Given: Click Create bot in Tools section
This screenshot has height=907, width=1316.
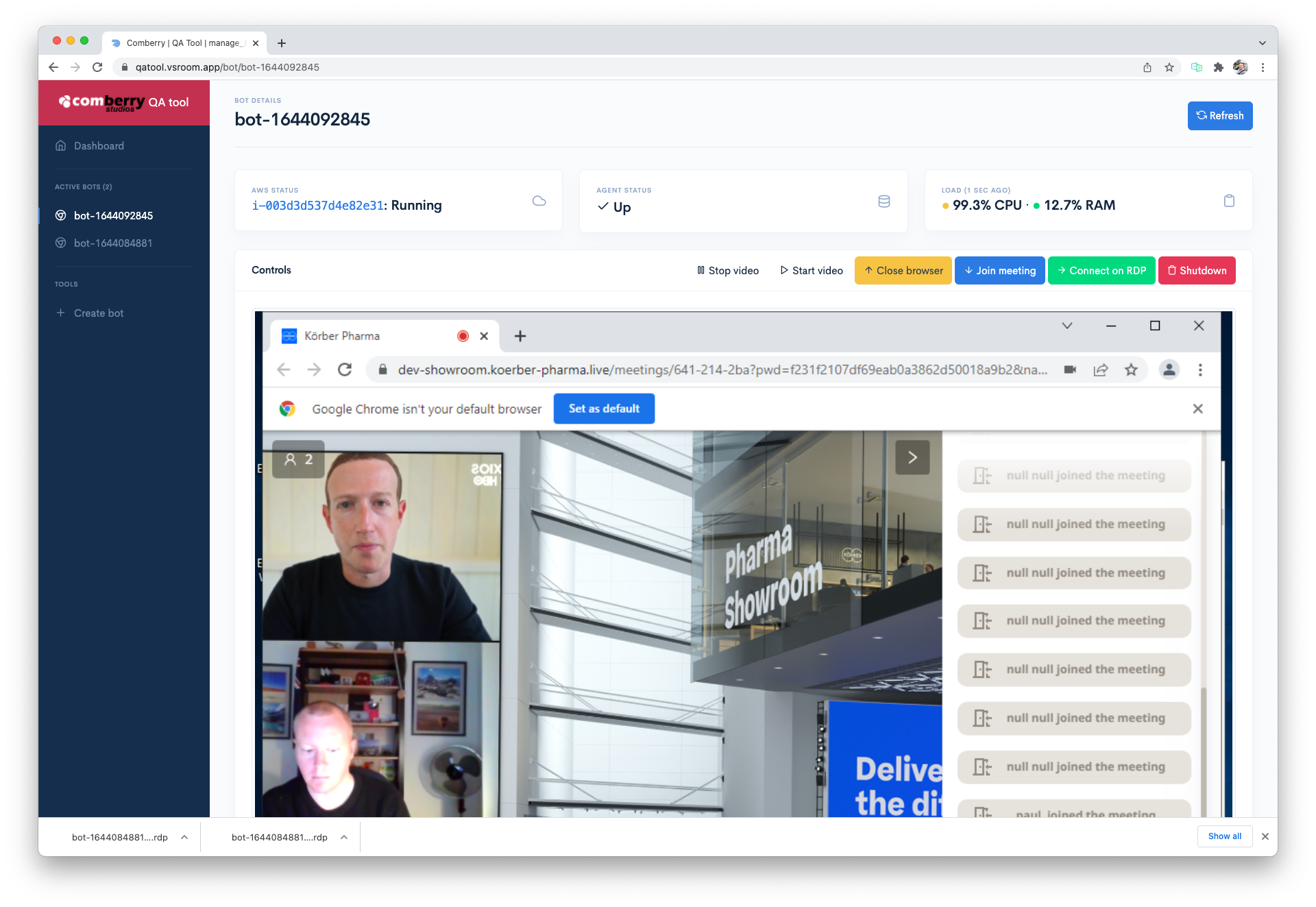Looking at the screenshot, I should (x=99, y=313).
